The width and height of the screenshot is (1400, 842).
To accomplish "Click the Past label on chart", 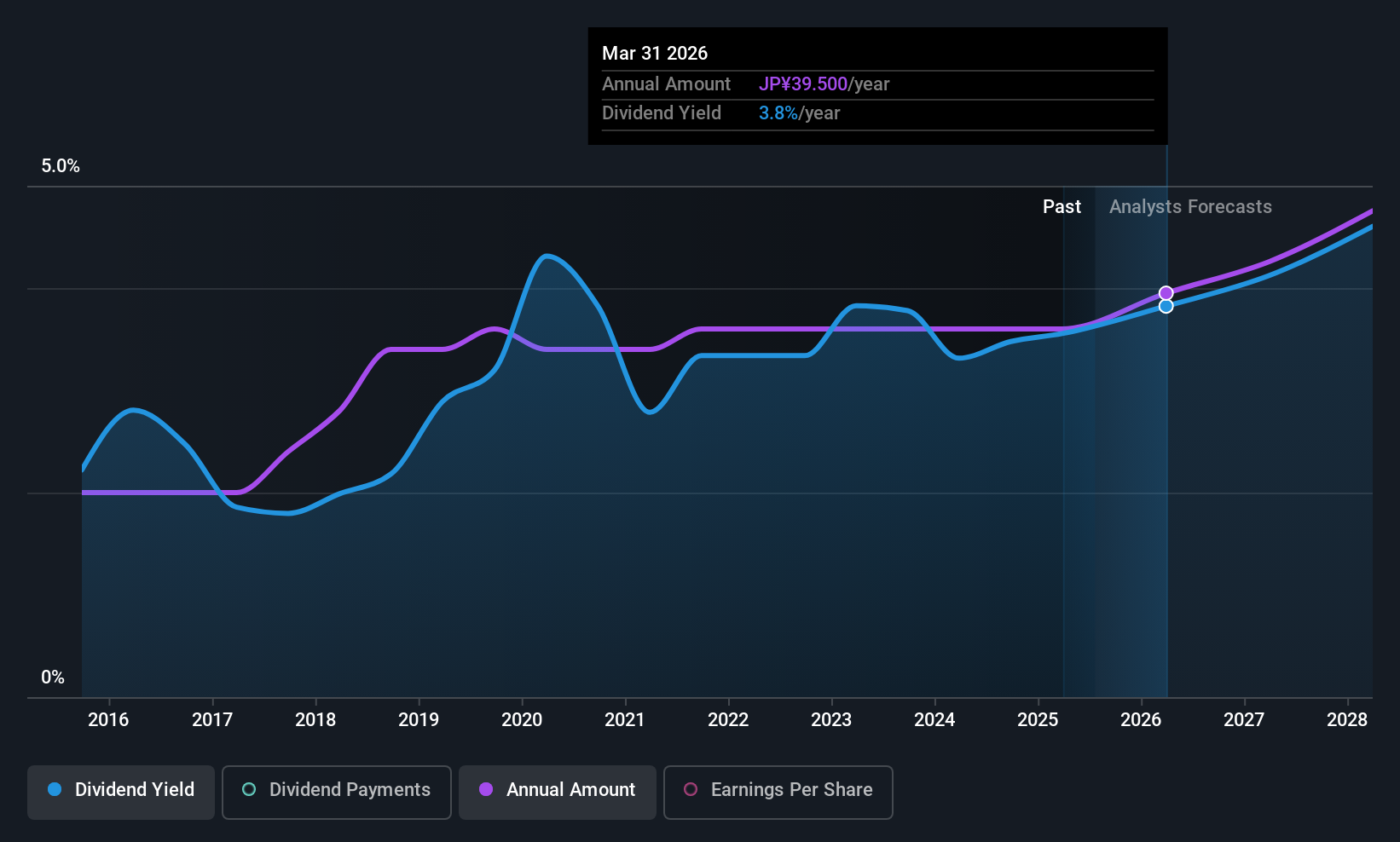I will click(x=1062, y=207).
